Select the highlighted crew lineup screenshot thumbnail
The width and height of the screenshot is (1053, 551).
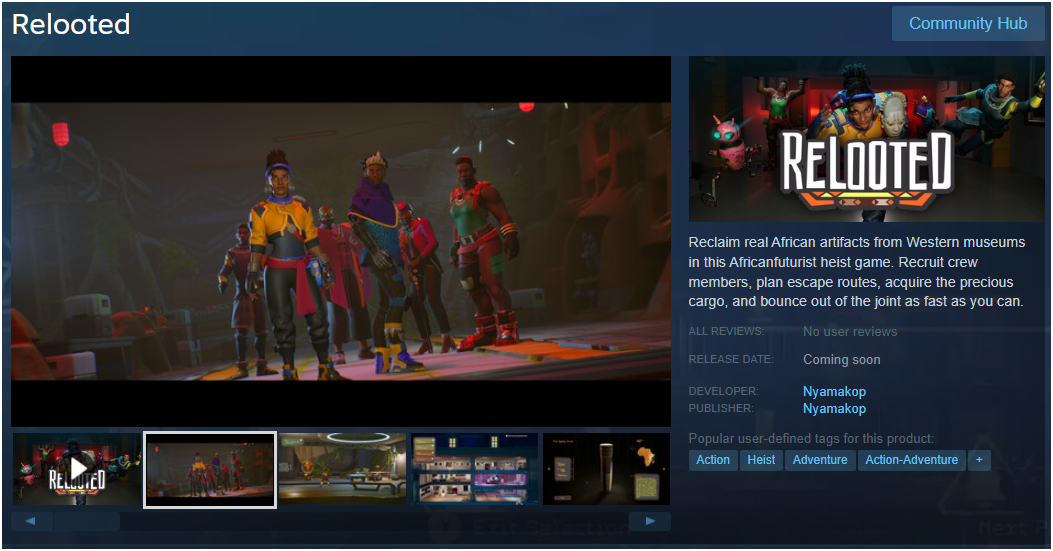[x=210, y=469]
